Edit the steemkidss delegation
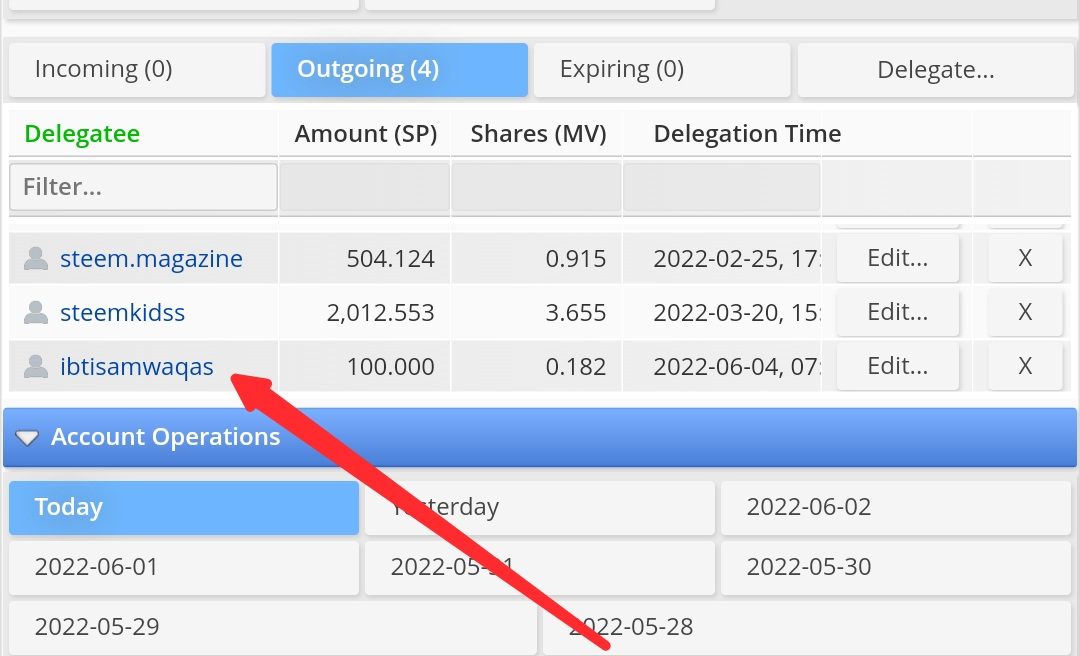1080x656 pixels. (897, 312)
